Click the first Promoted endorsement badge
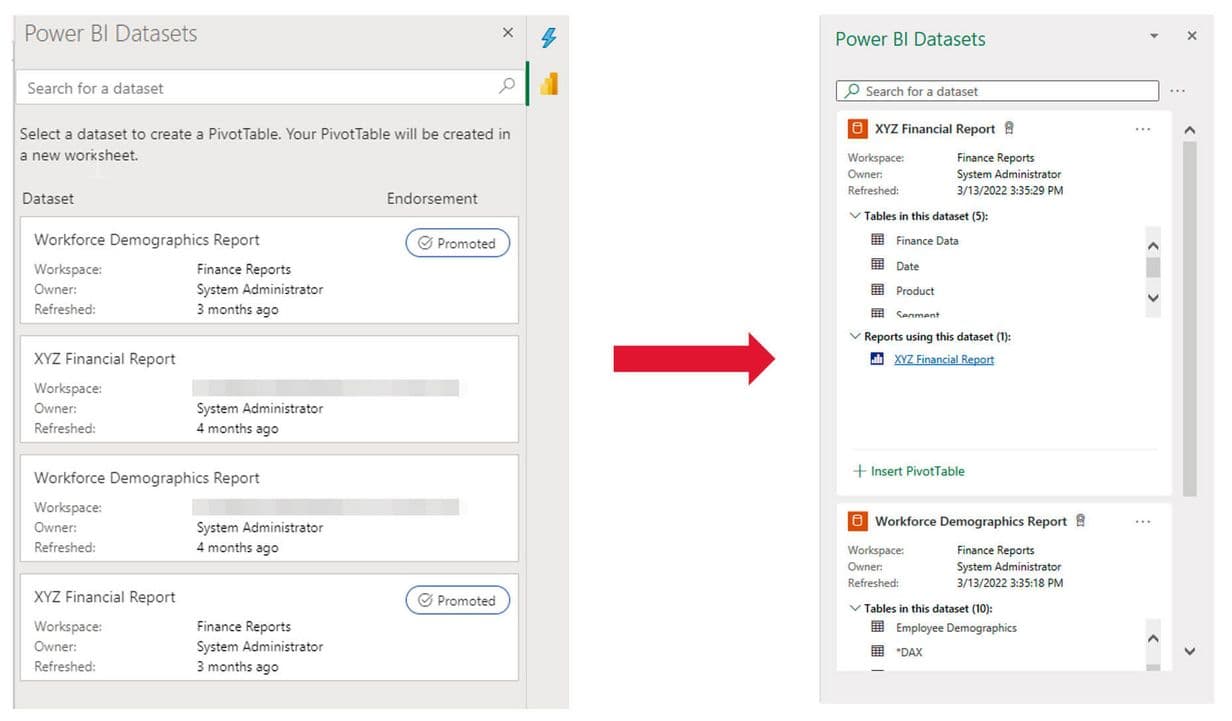 click(x=457, y=243)
